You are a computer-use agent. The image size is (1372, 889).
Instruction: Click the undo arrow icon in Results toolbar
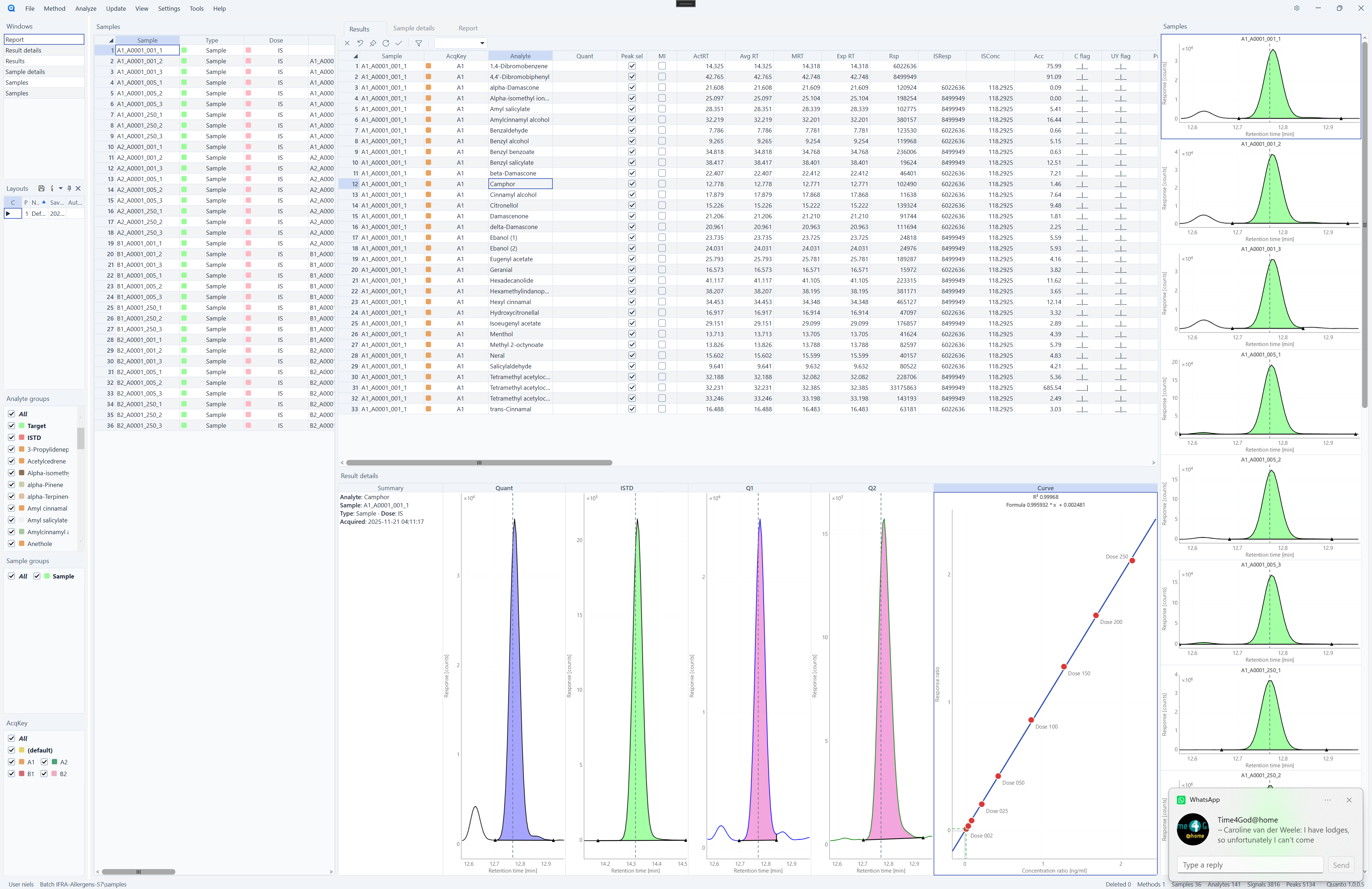(x=360, y=43)
